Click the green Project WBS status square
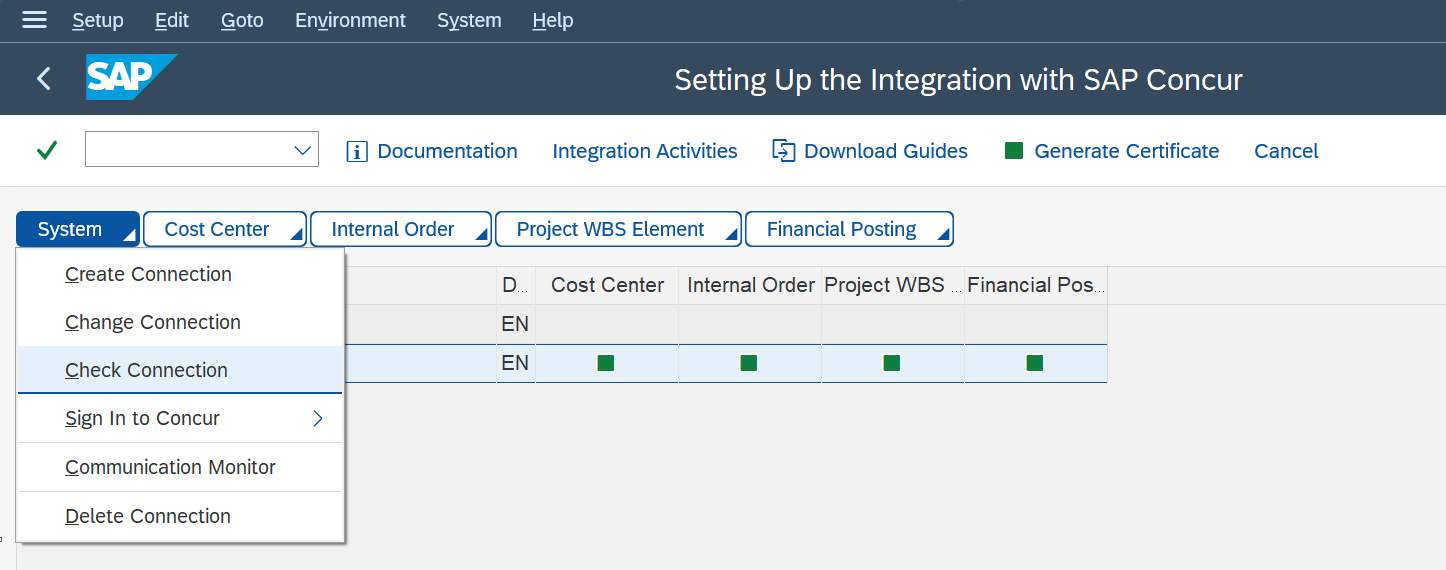 tap(892, 363)
